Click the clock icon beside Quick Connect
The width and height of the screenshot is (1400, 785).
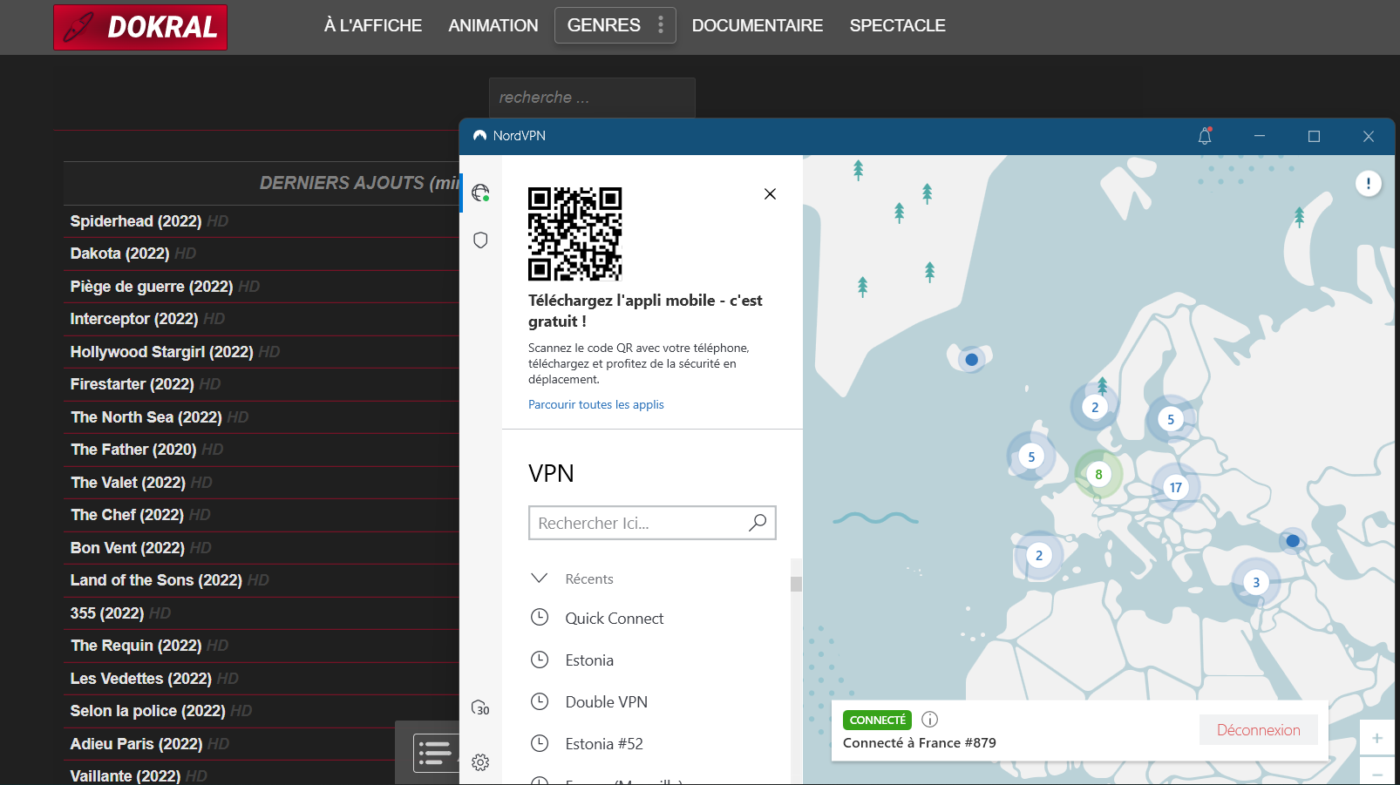point(539,618)
